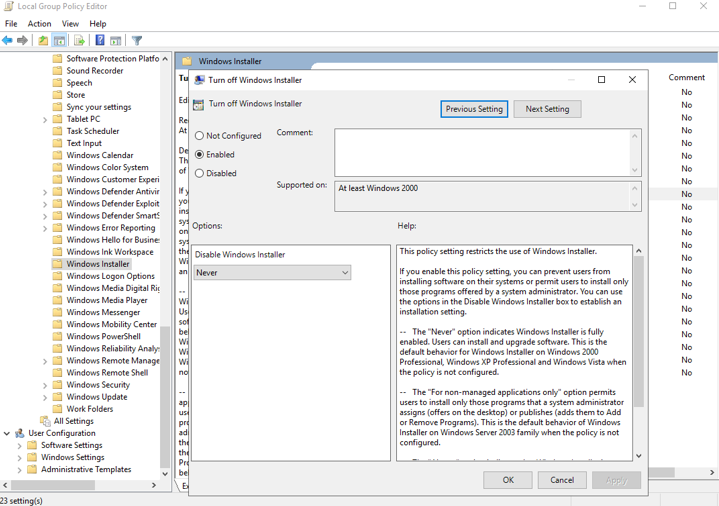Select the Disabled radio button
Screen dimensions: 719x506
[x=199, y=173]
